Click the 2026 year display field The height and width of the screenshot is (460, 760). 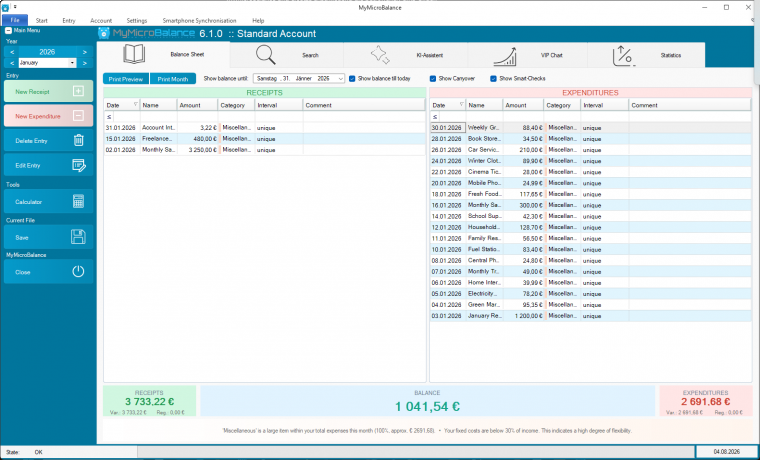48,52
